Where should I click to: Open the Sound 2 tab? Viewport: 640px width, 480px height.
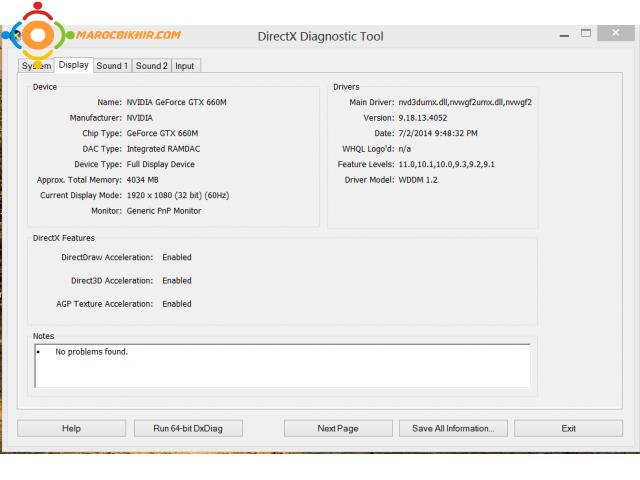pos(151,66)
